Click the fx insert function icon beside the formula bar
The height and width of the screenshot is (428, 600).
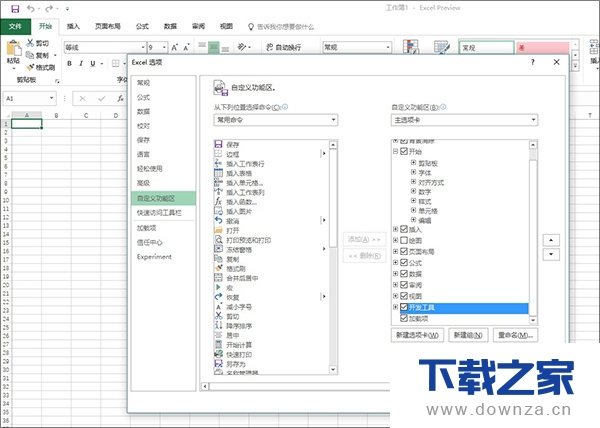[x=121, y=99]
